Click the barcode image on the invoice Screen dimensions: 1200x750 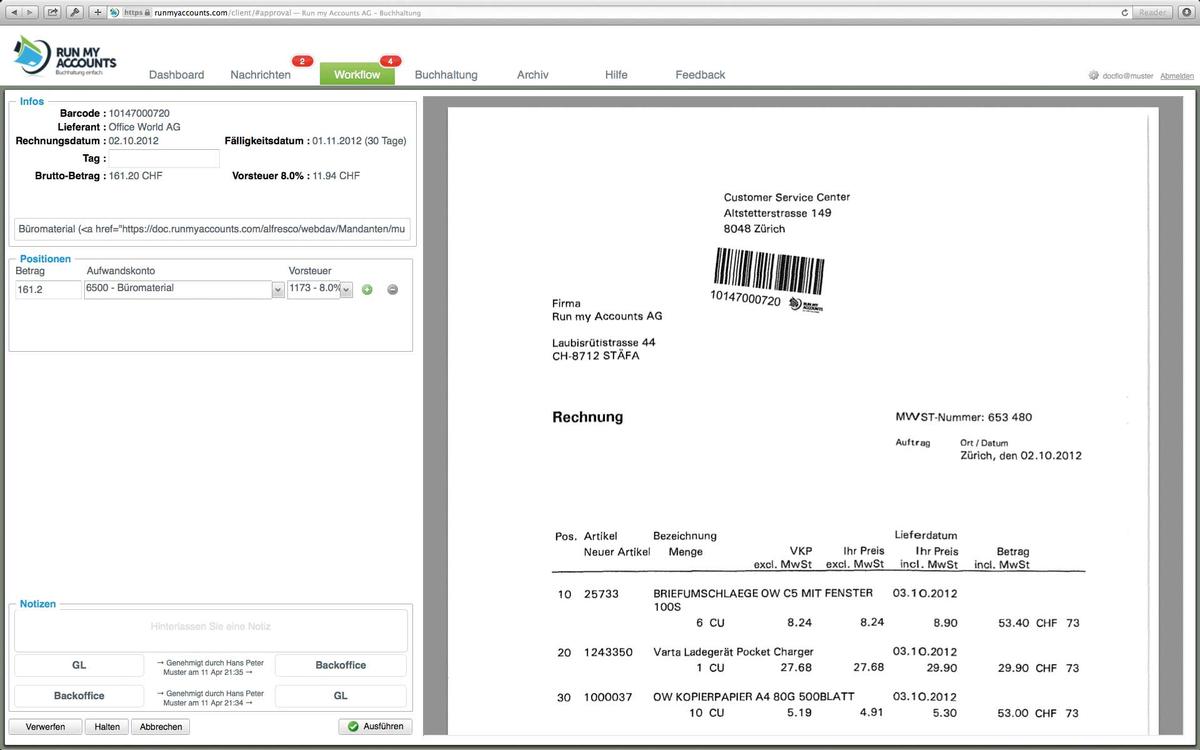coord(771,269)
